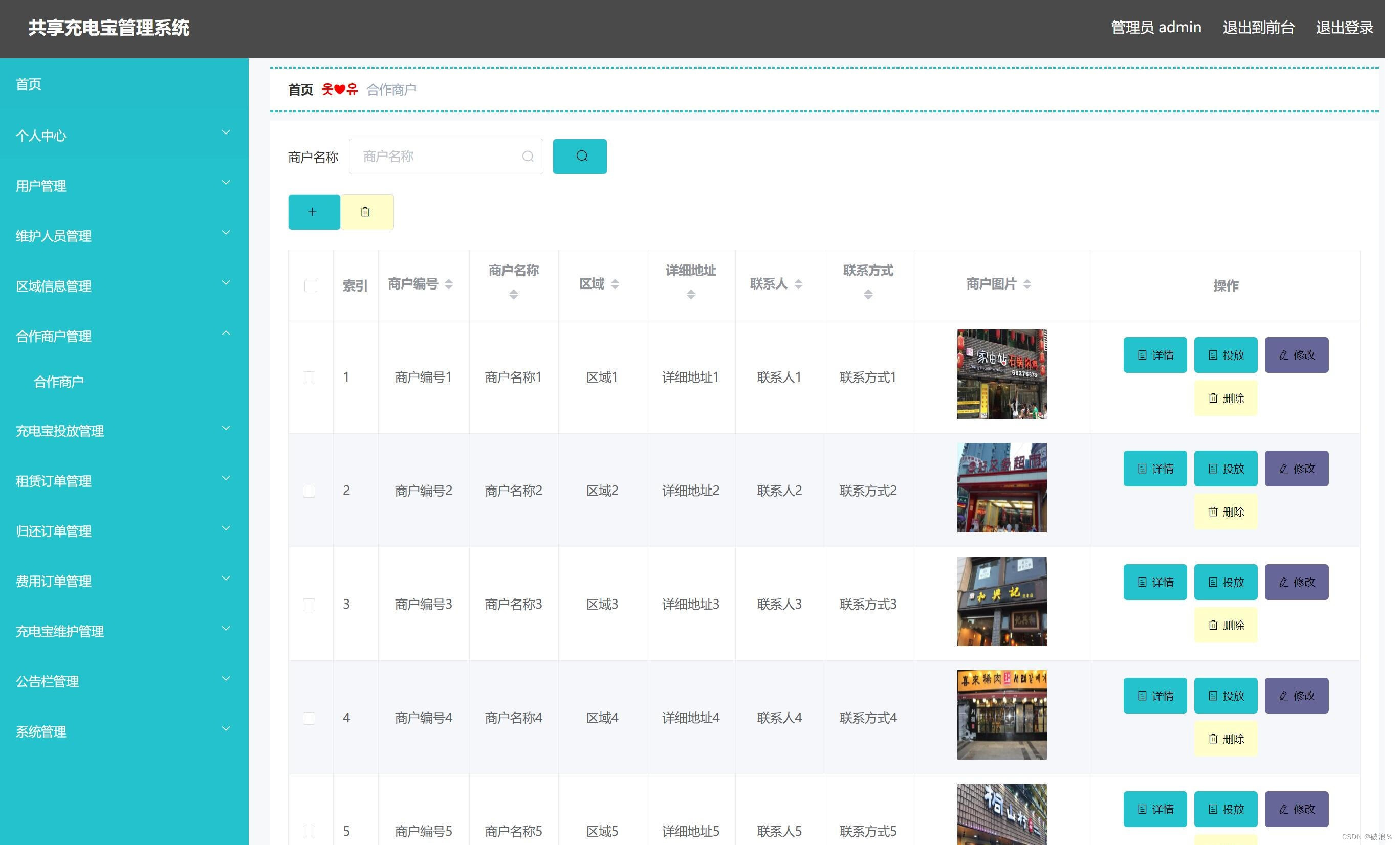Click 修改 for 商户名称5 row
1400x845 pixels.
1296,809
